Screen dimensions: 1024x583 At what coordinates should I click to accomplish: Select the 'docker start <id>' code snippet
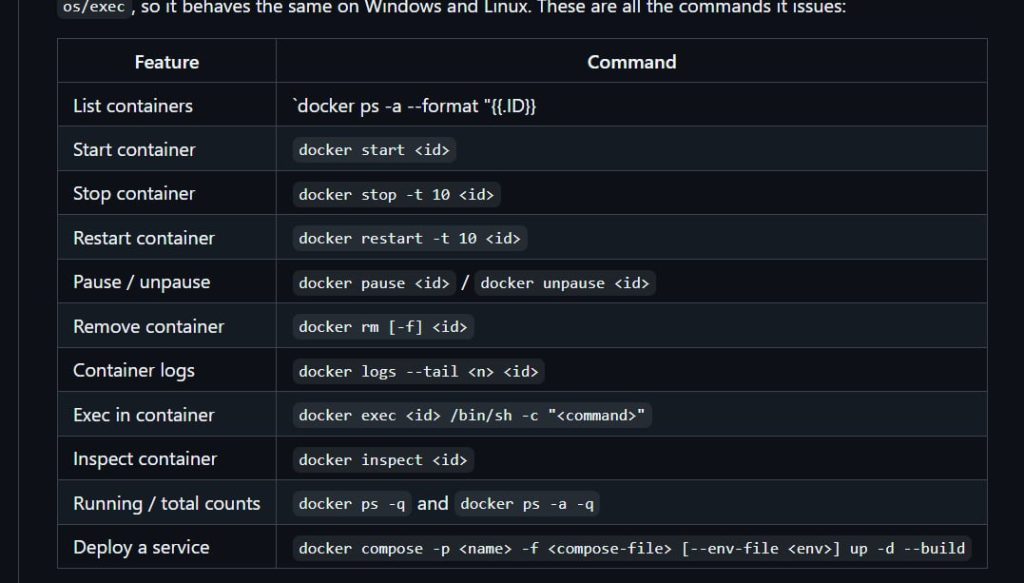(374, 150)
